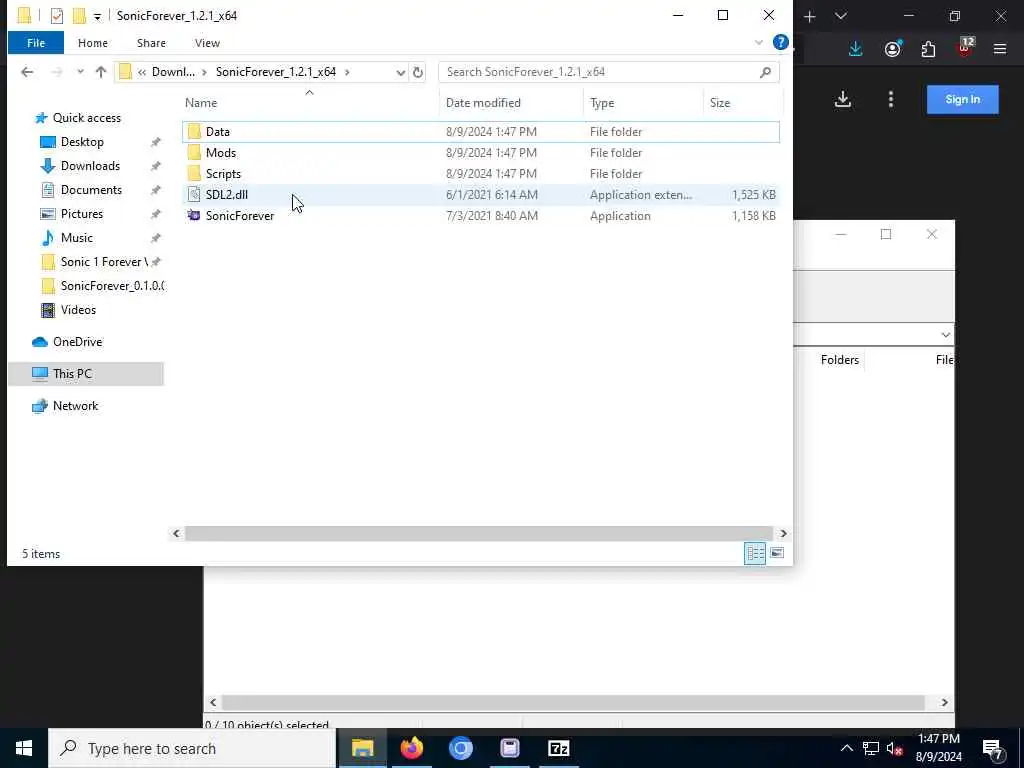Image resolution: width=1024 pixels, height=768 pixels.
Task: Click Properties icon in title toolbar
Action: point(57,16)
